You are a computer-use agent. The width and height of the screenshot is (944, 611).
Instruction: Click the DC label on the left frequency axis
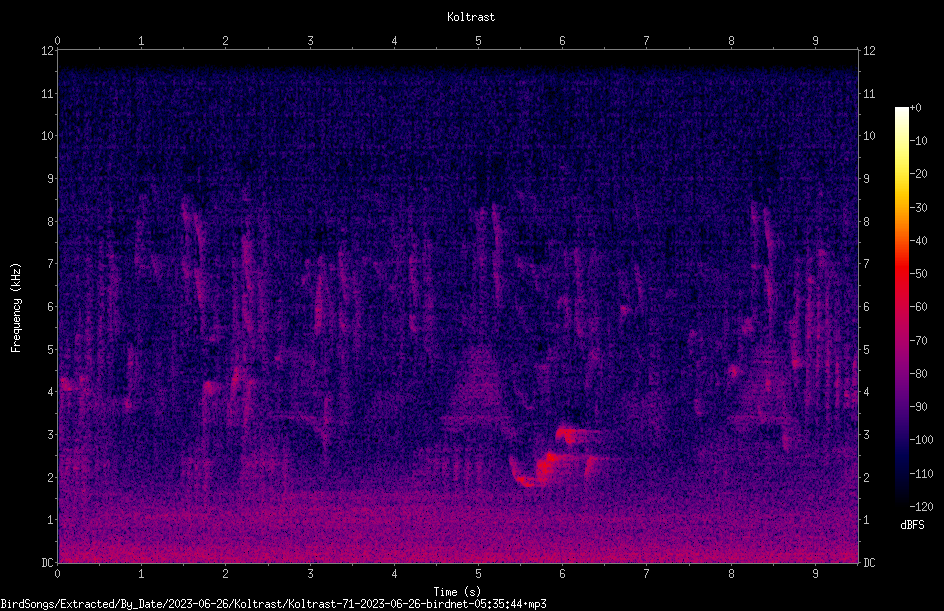(x=48, y=562)
